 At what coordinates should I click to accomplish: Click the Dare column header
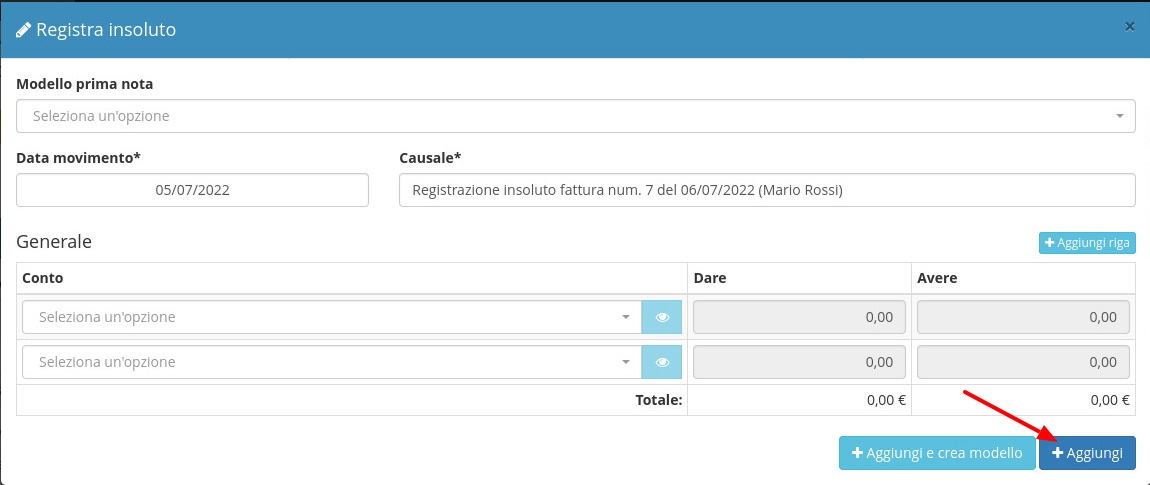710,278
